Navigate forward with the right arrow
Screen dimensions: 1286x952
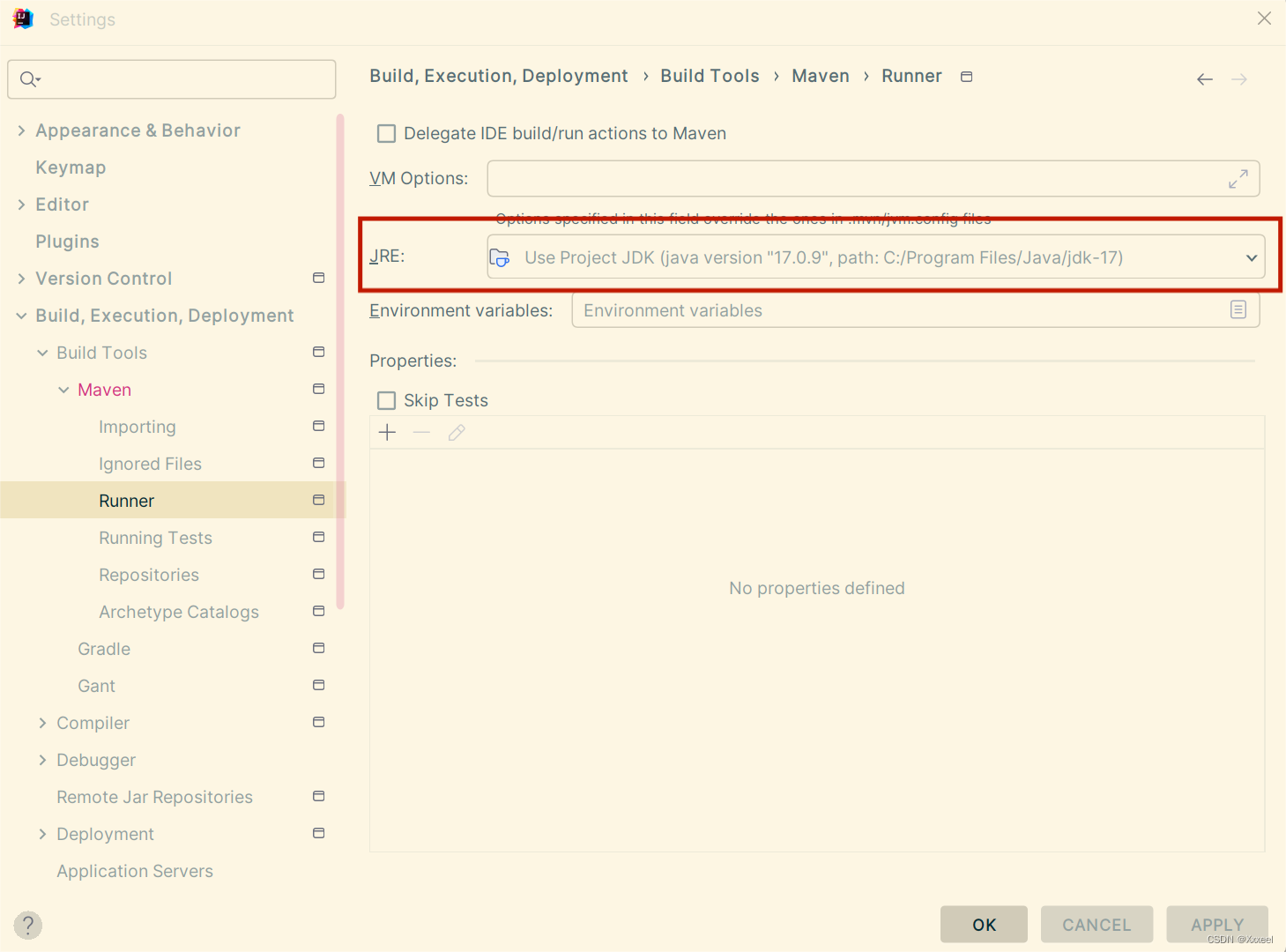pyautogui.click(x=1239, y=79)
